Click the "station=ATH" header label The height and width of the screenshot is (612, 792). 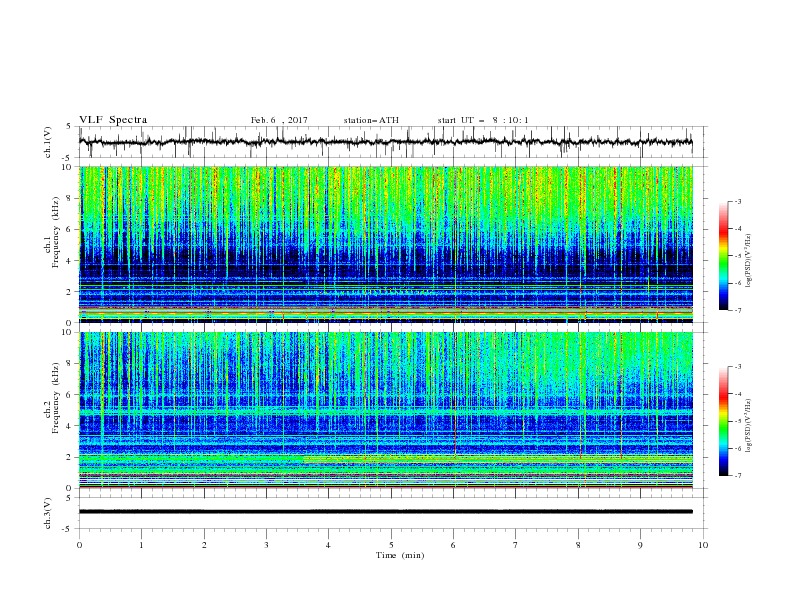(x=371, y=120)
